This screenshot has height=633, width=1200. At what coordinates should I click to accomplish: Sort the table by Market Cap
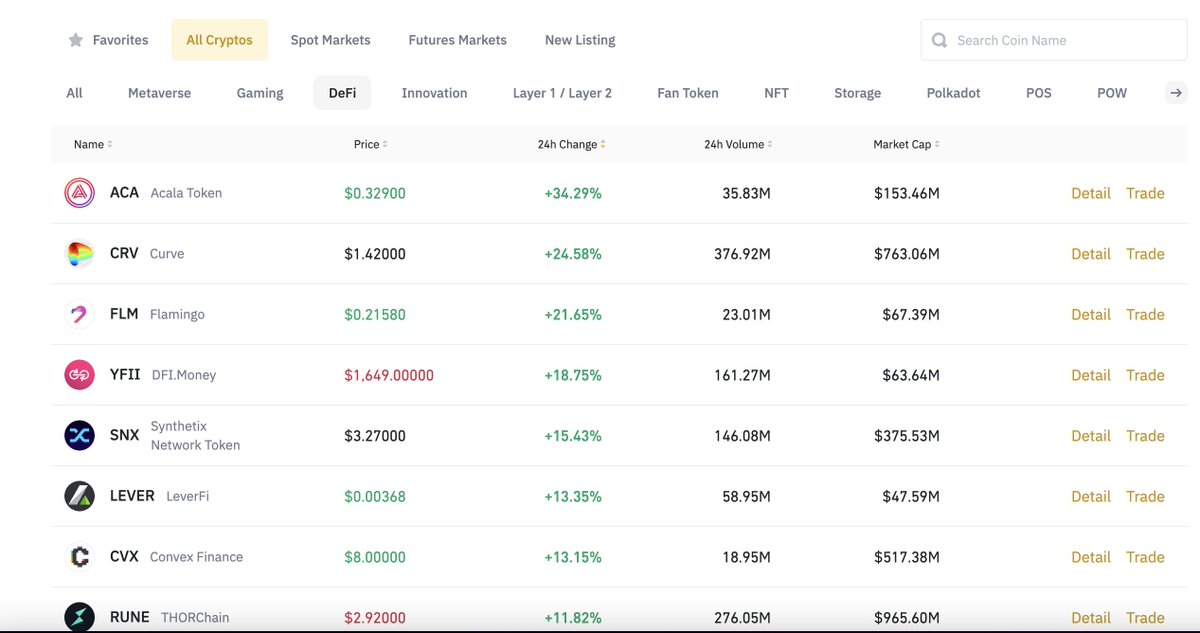point(906,144)
